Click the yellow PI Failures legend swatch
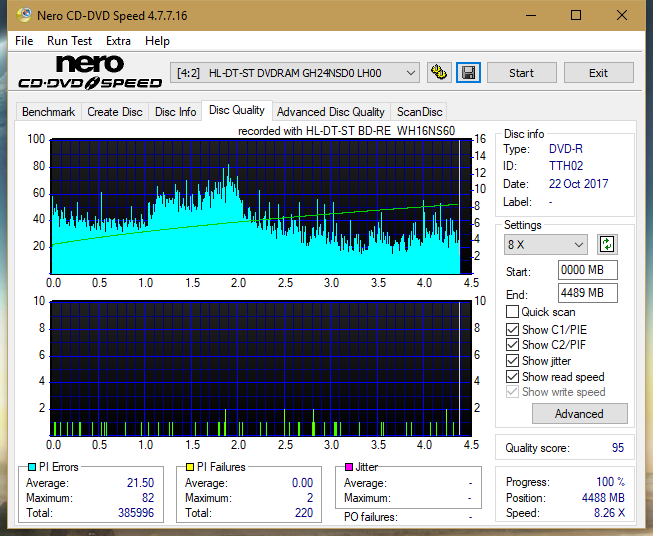This screenshot has width=653, height=536. click(190, 467)
